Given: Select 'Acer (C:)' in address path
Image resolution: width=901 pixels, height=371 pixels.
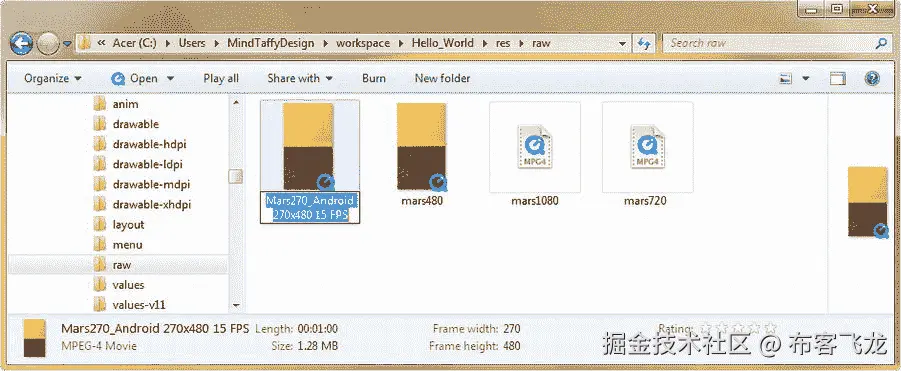Looking at the screenshot, I should click(134, 43).
